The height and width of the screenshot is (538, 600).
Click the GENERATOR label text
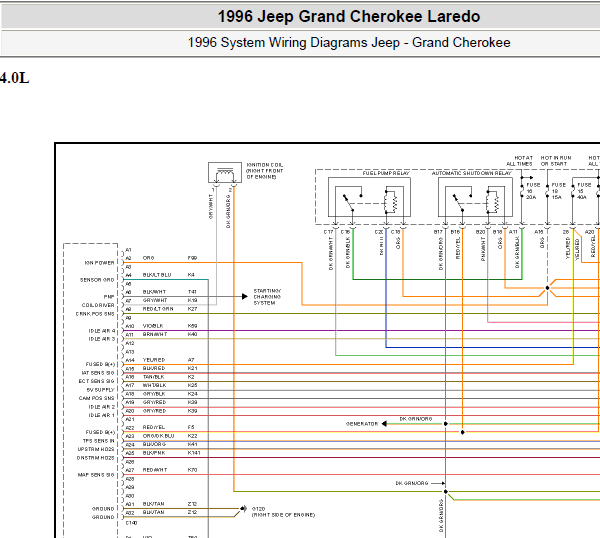pyautogui.click(x=362, y=424)
